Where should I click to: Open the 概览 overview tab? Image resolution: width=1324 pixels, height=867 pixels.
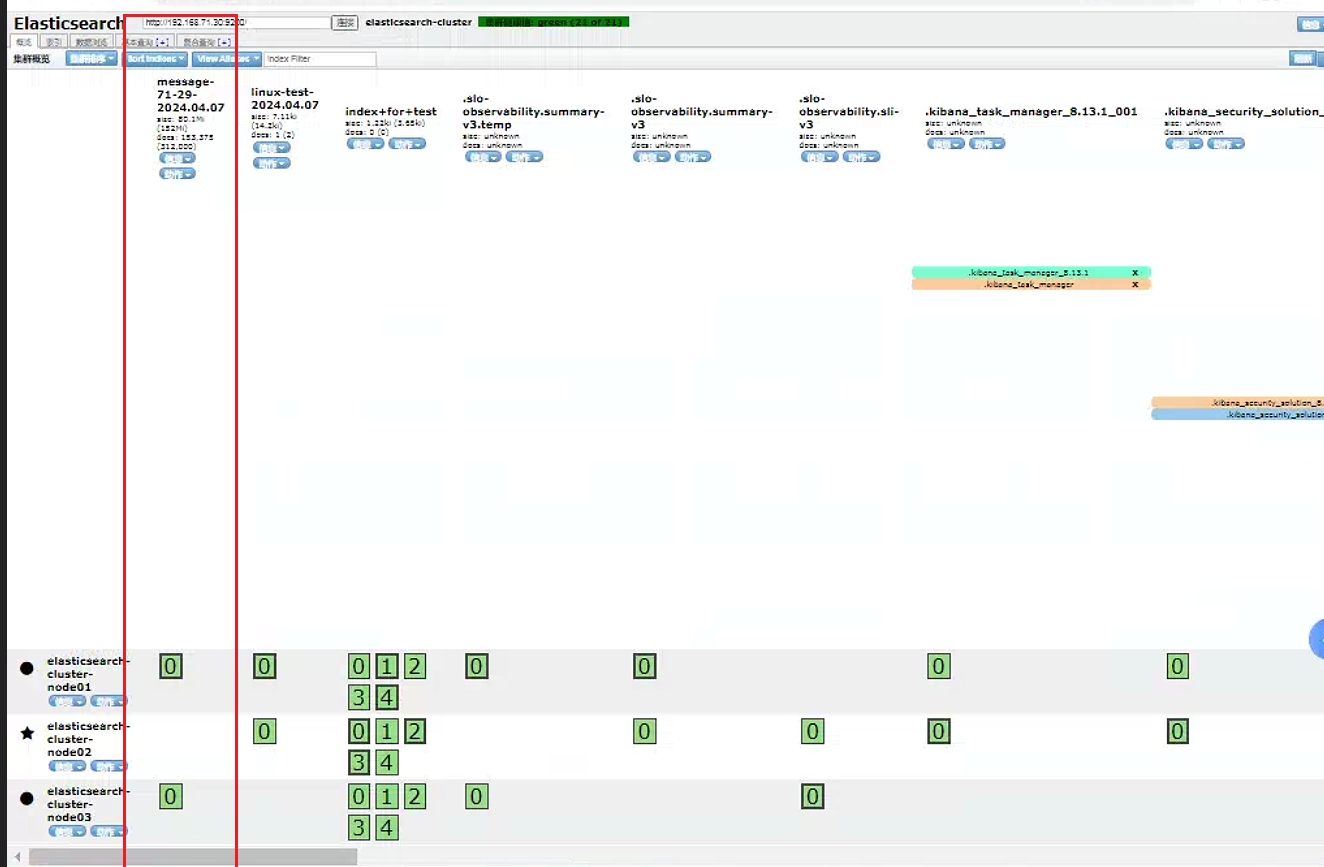(23, 42)
